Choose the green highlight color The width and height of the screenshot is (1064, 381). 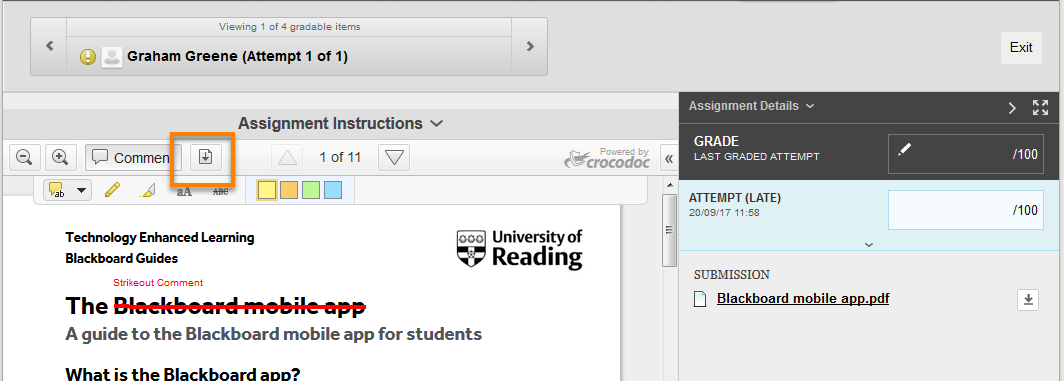point(311,191)
